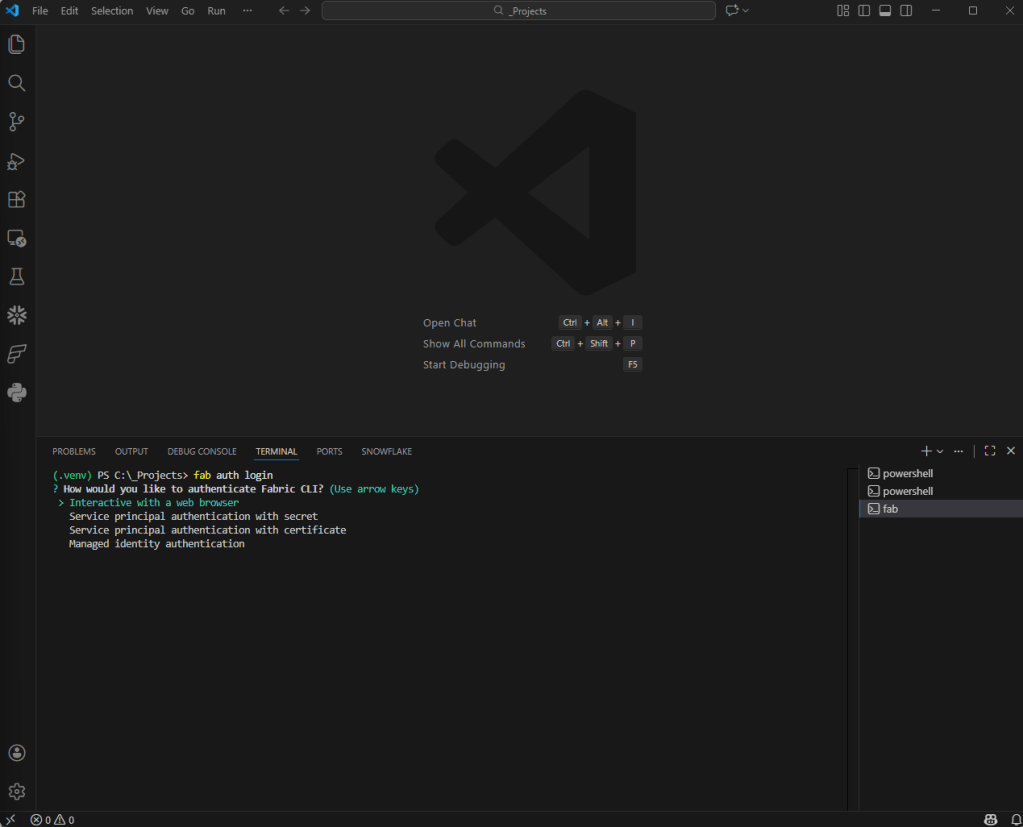Open the terminal panel more actions menu
Screen dimensions: 1023x827
959,451
